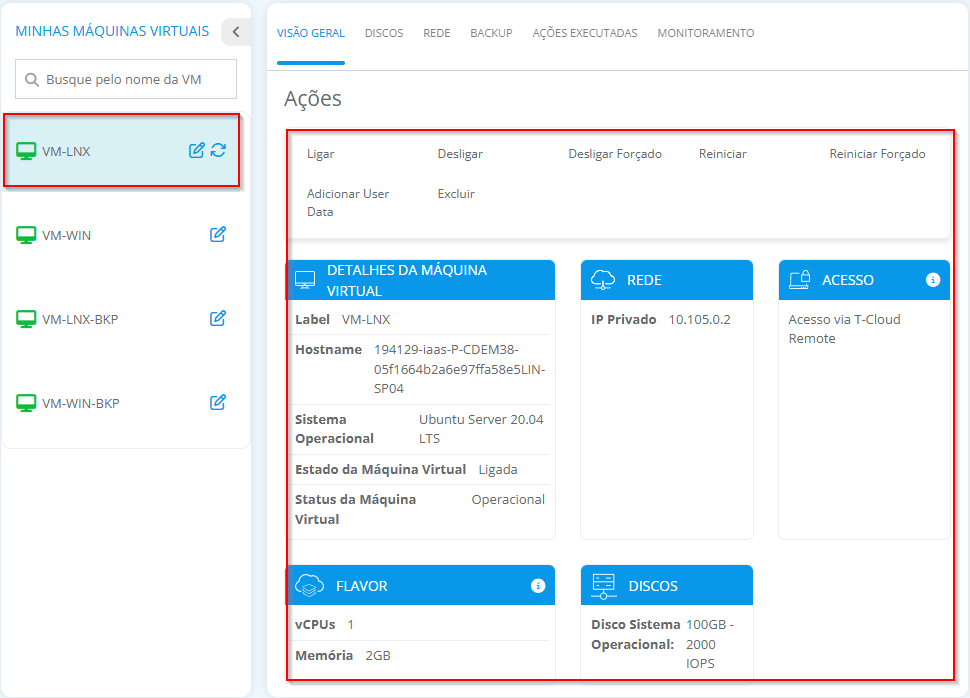The height and width of the screenshot is (698, 970).
Task: Switch to the Backup tab
Action: (491, 33)
